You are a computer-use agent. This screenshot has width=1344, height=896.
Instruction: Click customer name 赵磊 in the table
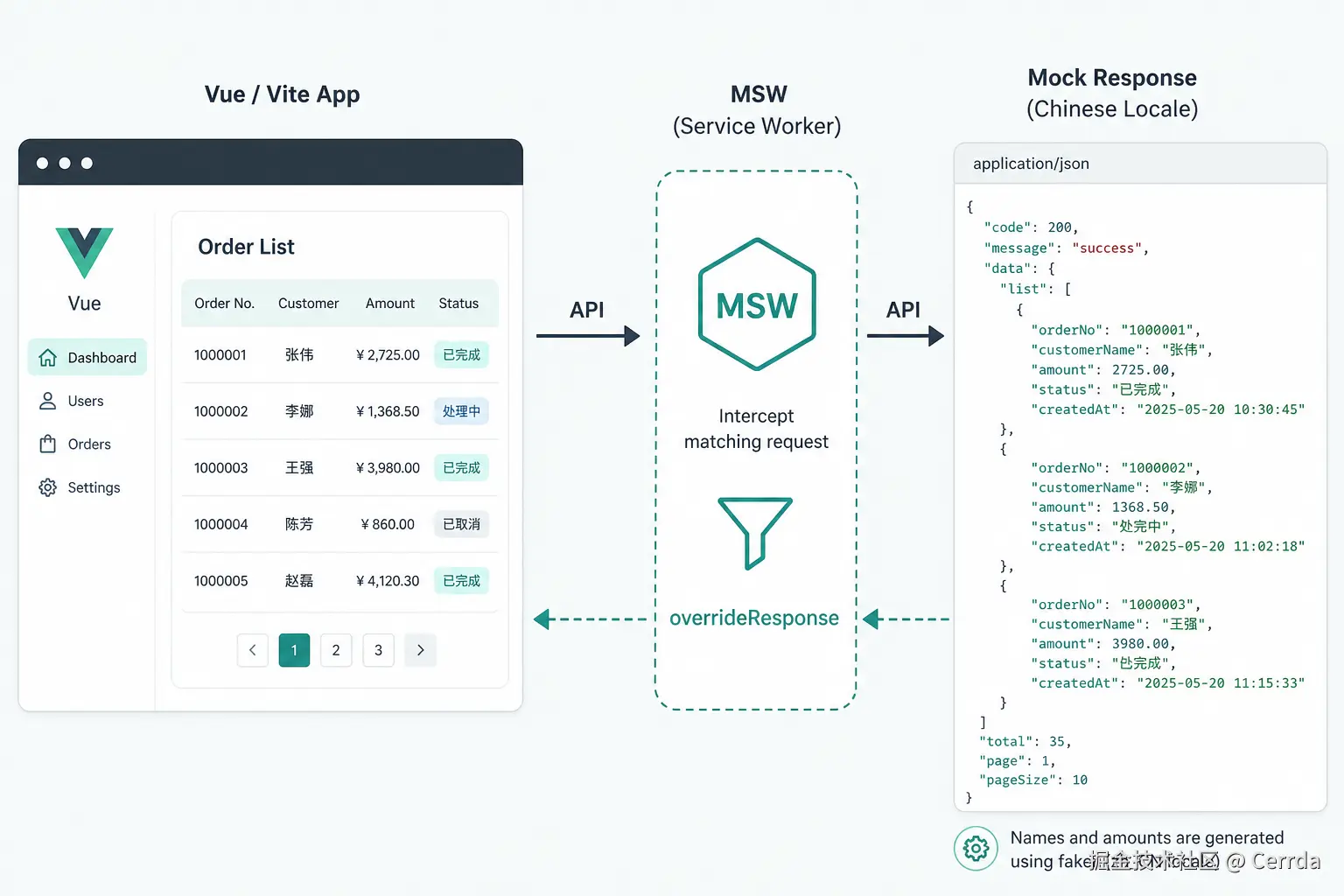[x=299, y=581]
